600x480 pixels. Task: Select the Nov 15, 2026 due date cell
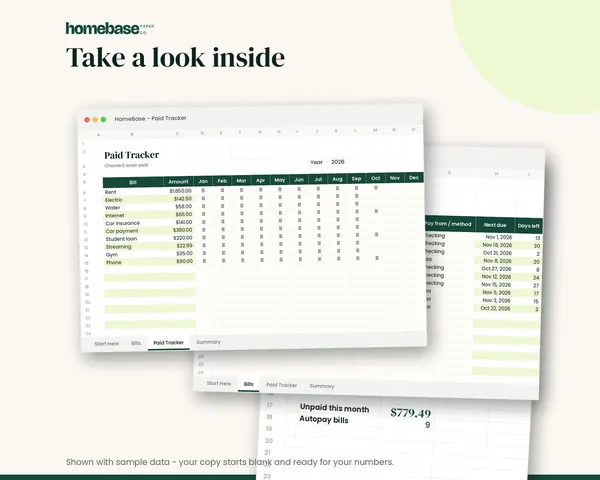click(494, 284)
